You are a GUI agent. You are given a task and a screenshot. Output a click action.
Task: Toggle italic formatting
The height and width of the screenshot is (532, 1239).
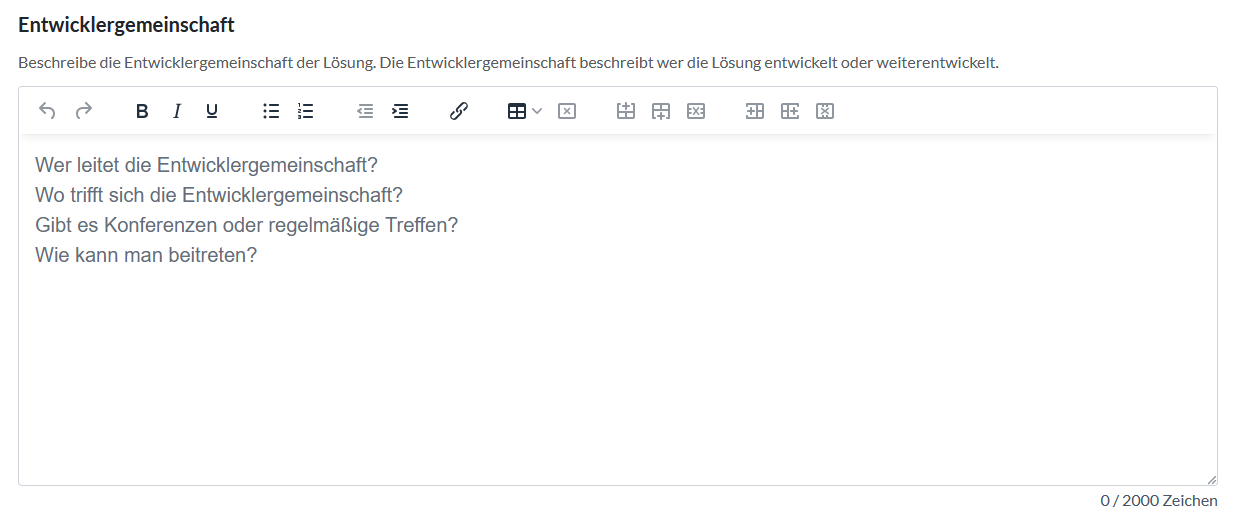pos(177,111)
